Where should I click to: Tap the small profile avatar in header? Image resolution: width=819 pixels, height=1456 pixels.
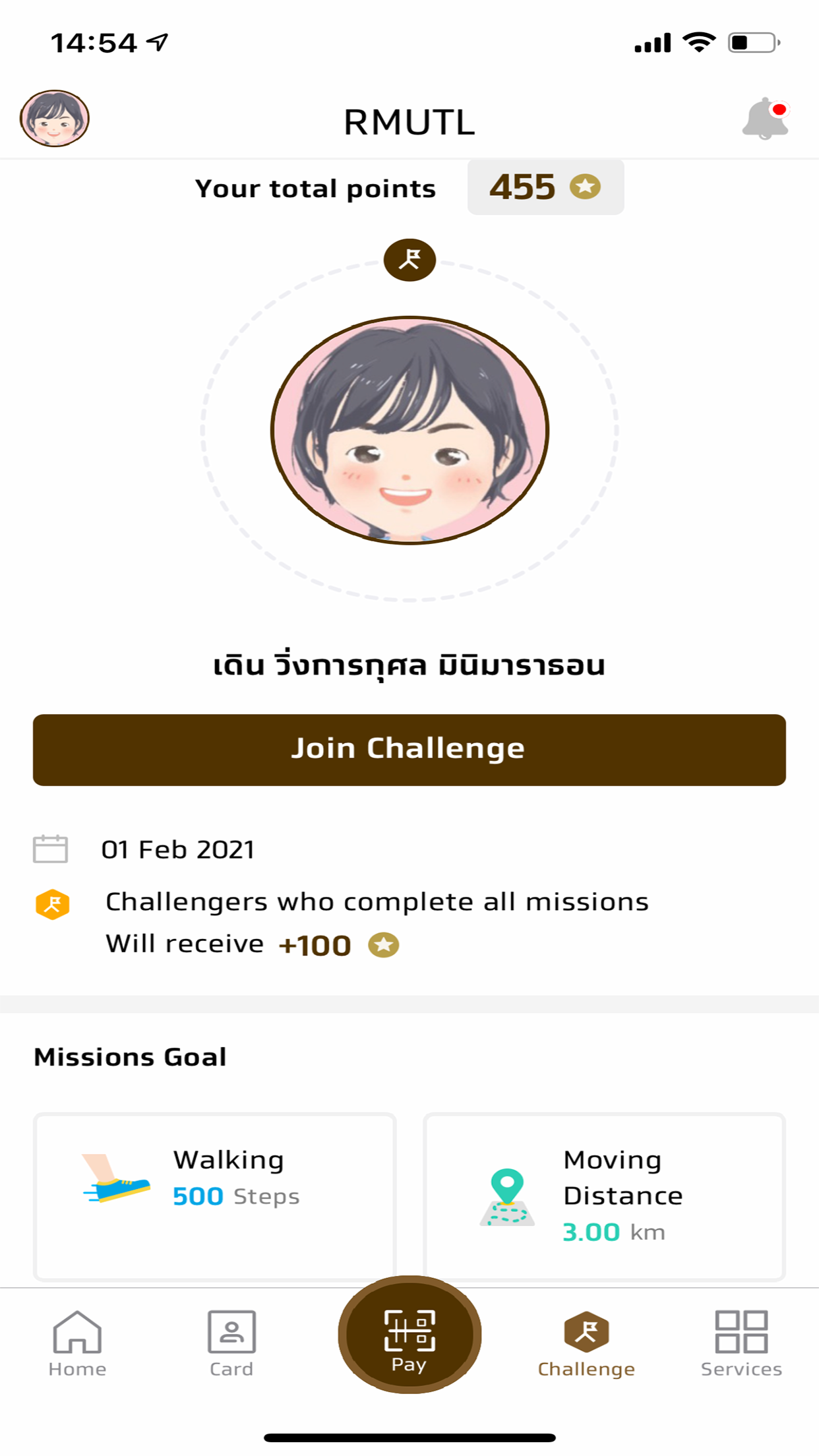pyautogui.click(x=55, y=119)
